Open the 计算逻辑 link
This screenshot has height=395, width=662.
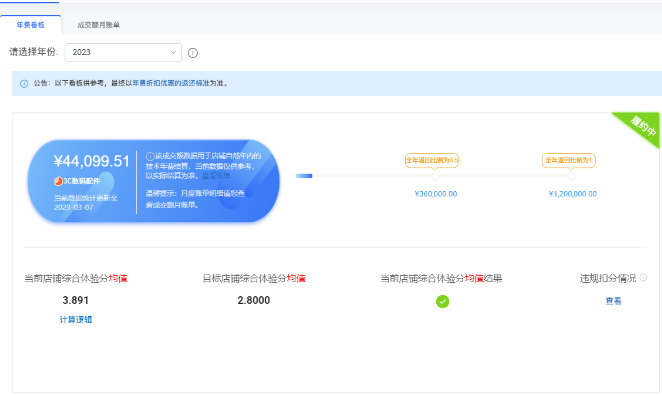tap(76, 319)
